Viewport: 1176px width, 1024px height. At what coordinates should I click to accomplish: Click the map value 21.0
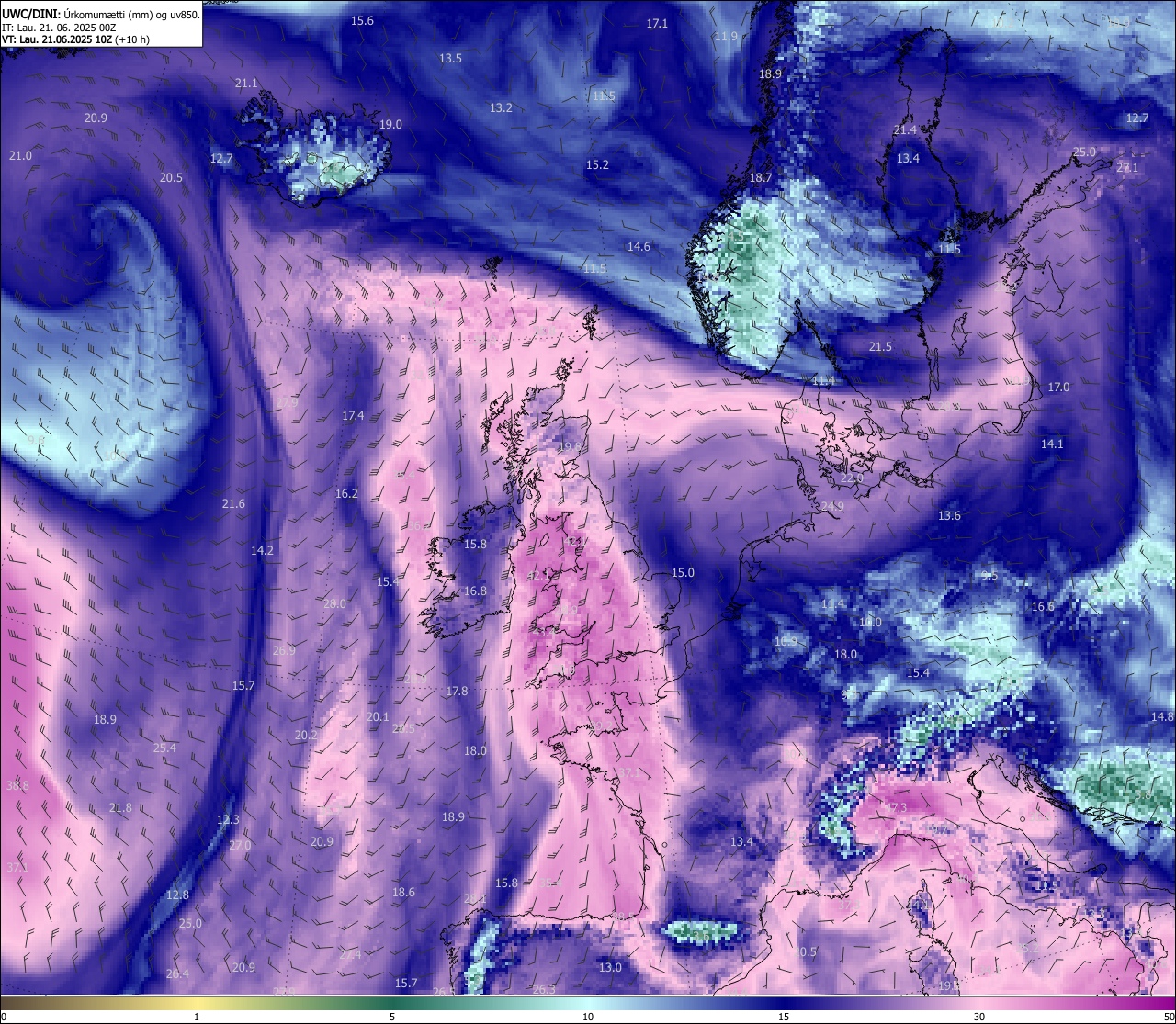[x=20, y=155]
